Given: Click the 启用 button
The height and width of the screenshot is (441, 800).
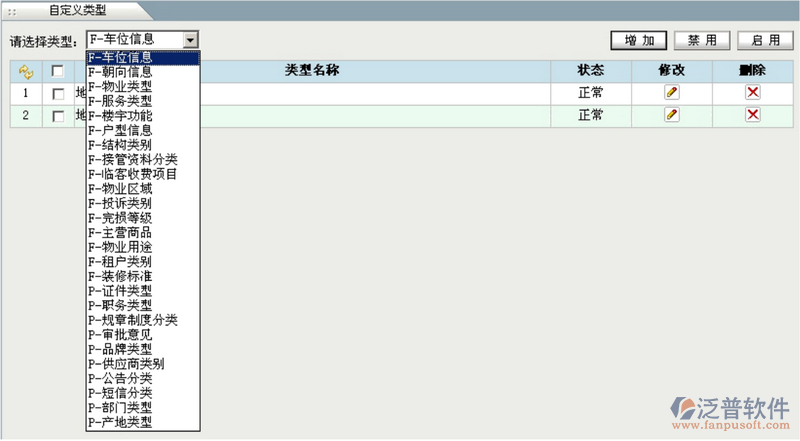Looking at the screenshot, I should (765, 40).
